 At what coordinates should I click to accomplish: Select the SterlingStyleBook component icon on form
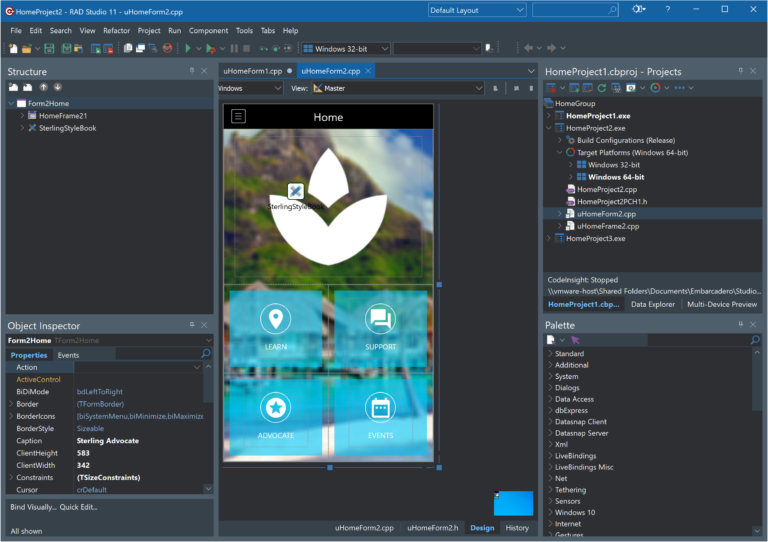pos(296,191)
